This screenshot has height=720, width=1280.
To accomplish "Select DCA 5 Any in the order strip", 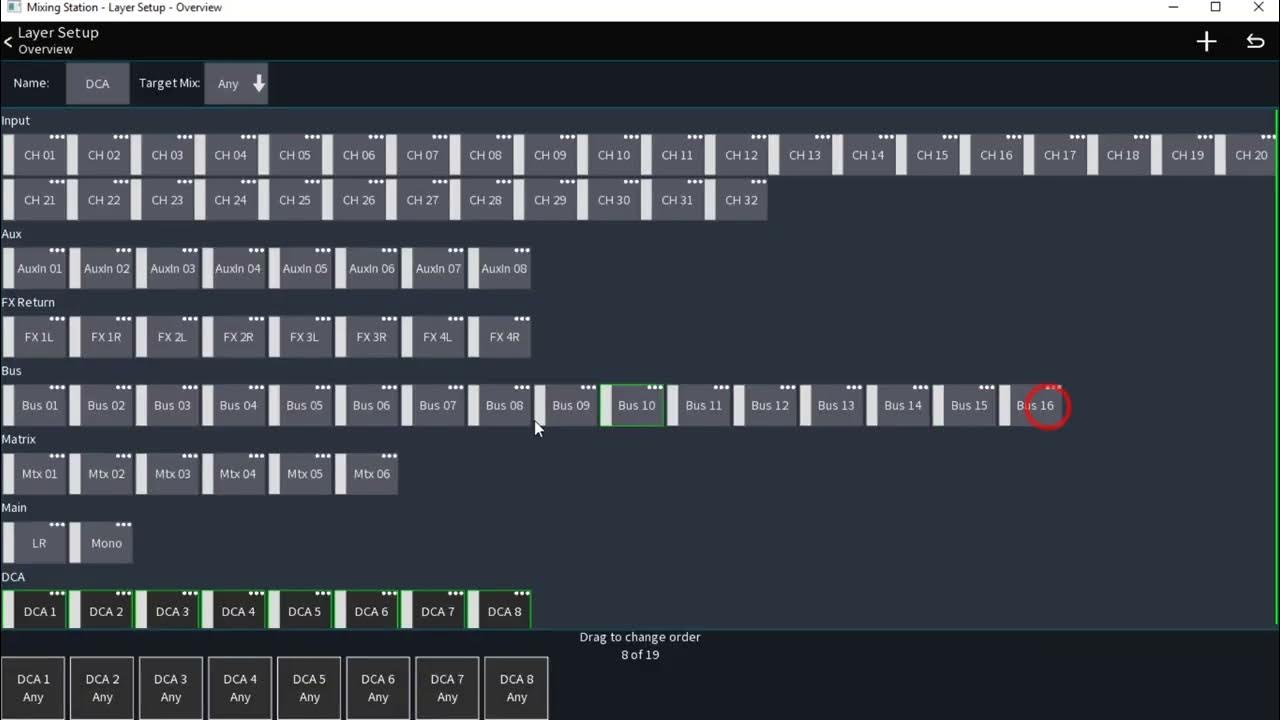I will [x=309, y=688].
